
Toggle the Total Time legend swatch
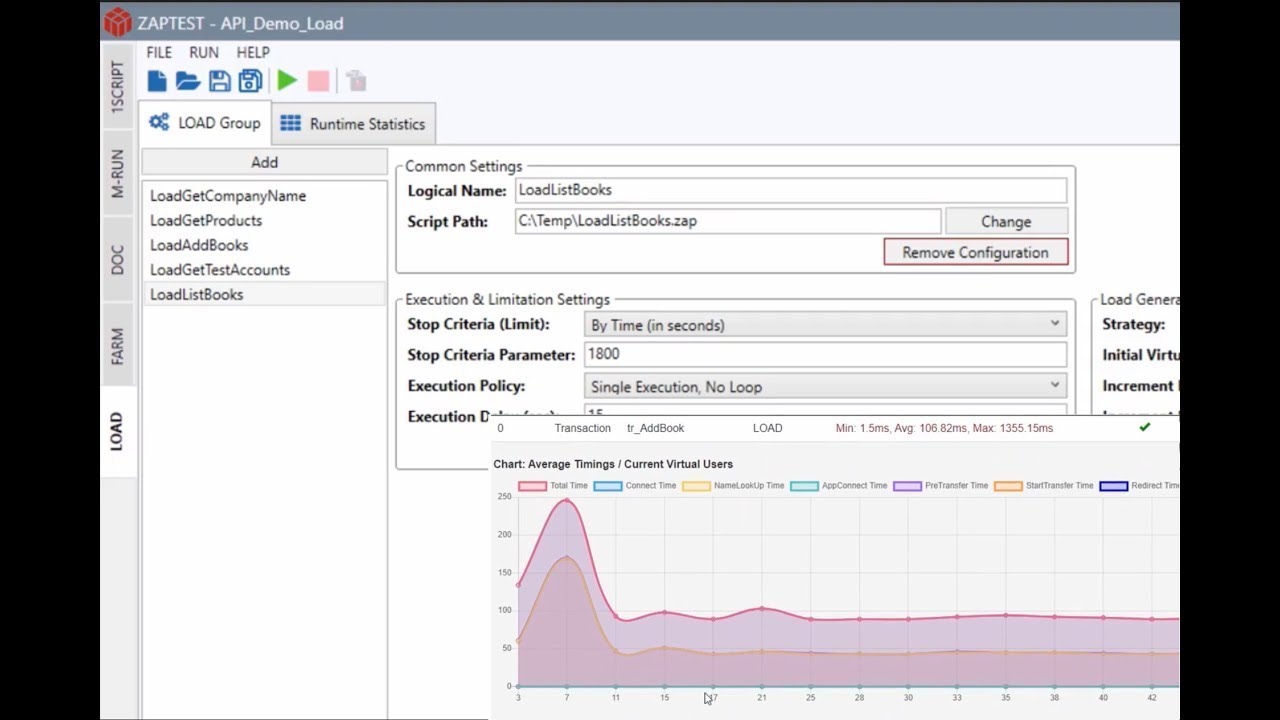[532, 486]
